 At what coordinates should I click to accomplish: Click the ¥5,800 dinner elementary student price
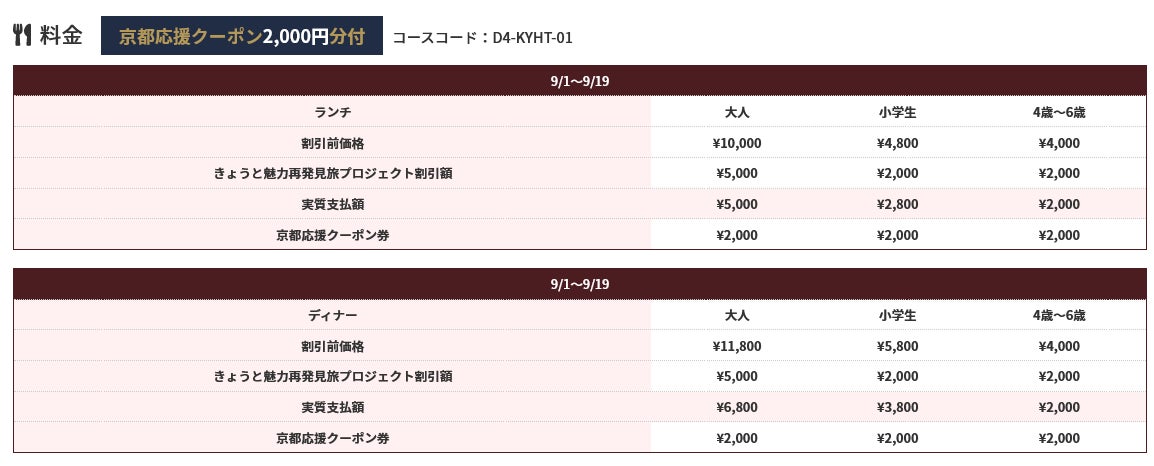coord(897,346)
